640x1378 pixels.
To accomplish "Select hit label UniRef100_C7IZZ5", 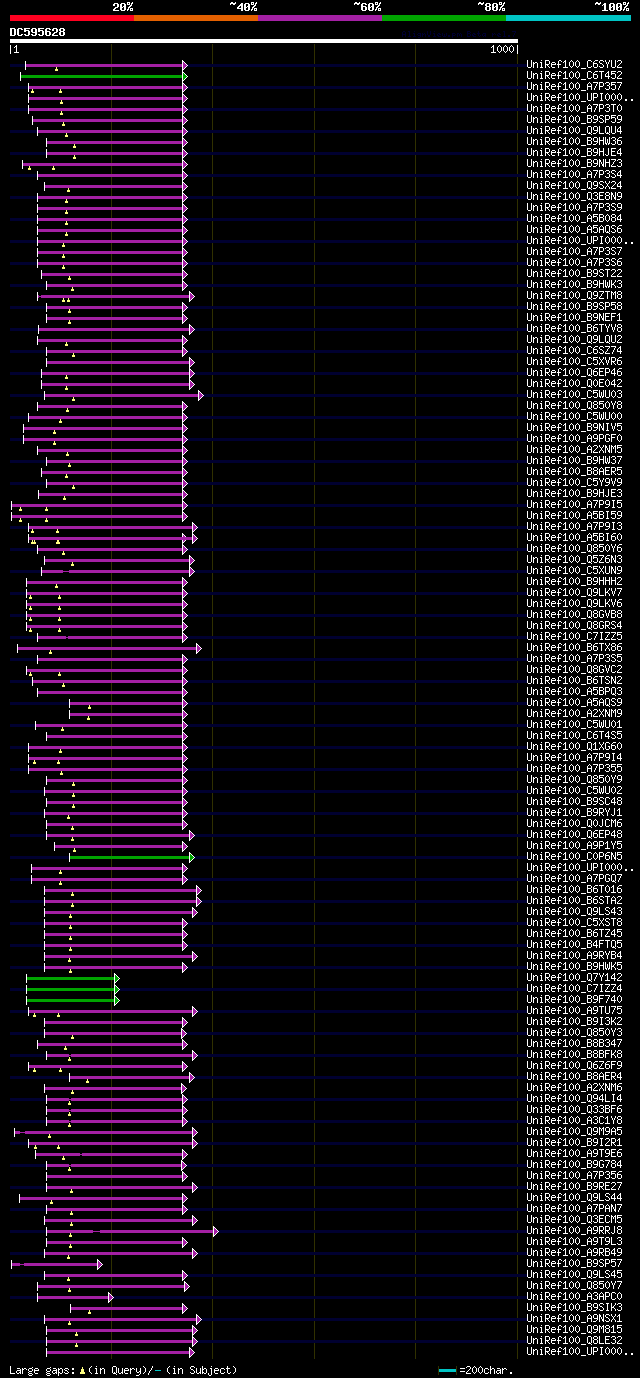I will tap(574, 636).
